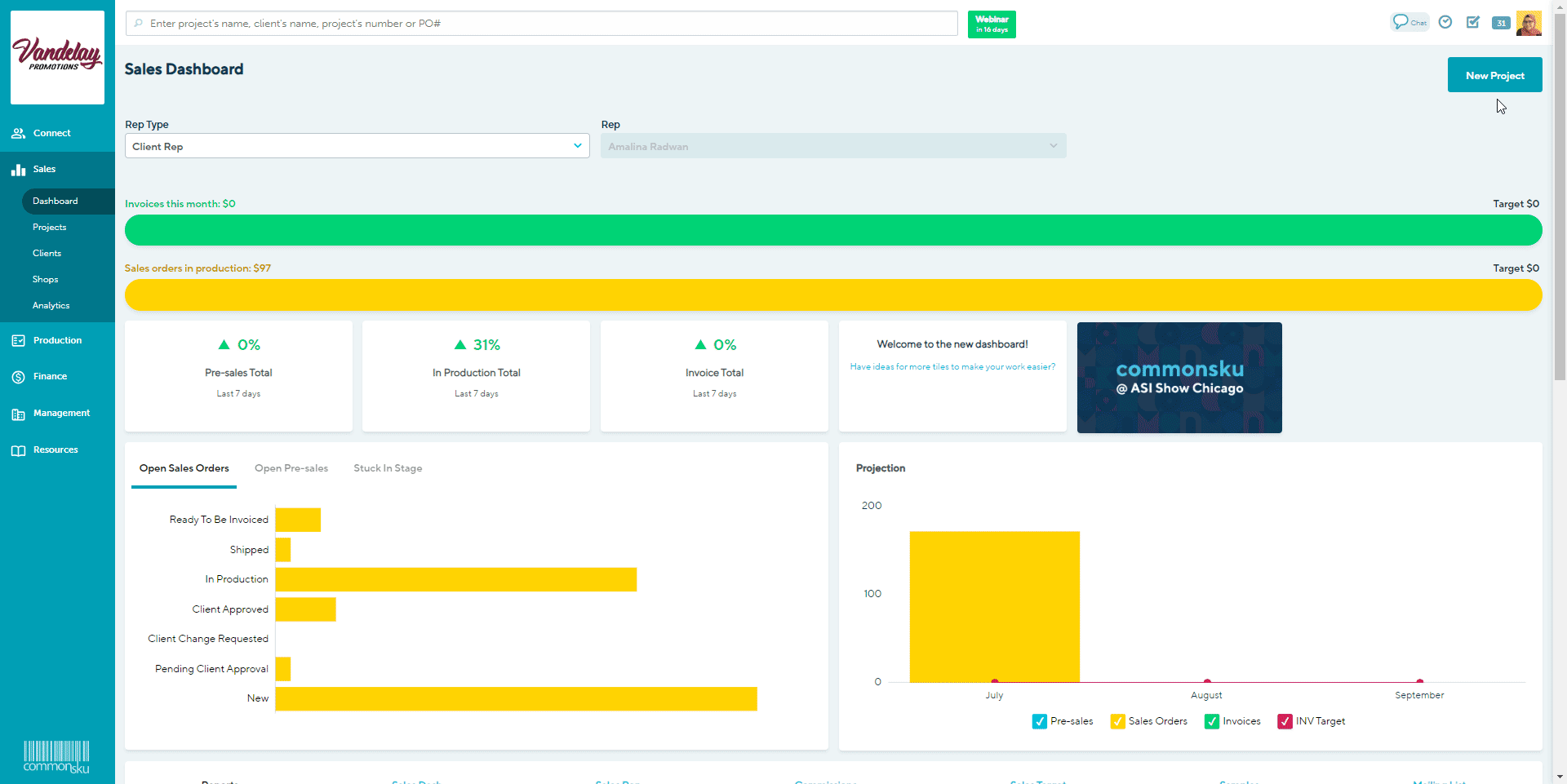Click the Connect icon in the sidebar
1567x784 pixels.
(18, 133)
